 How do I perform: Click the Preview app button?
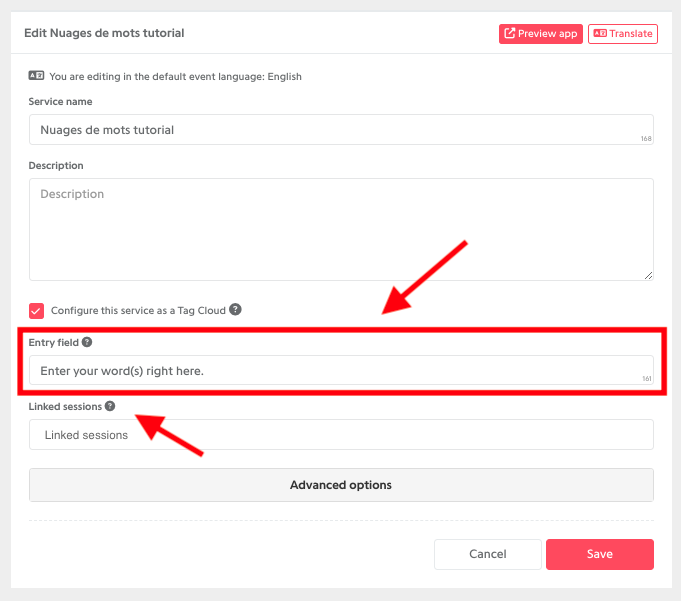[x=541, y=34]
